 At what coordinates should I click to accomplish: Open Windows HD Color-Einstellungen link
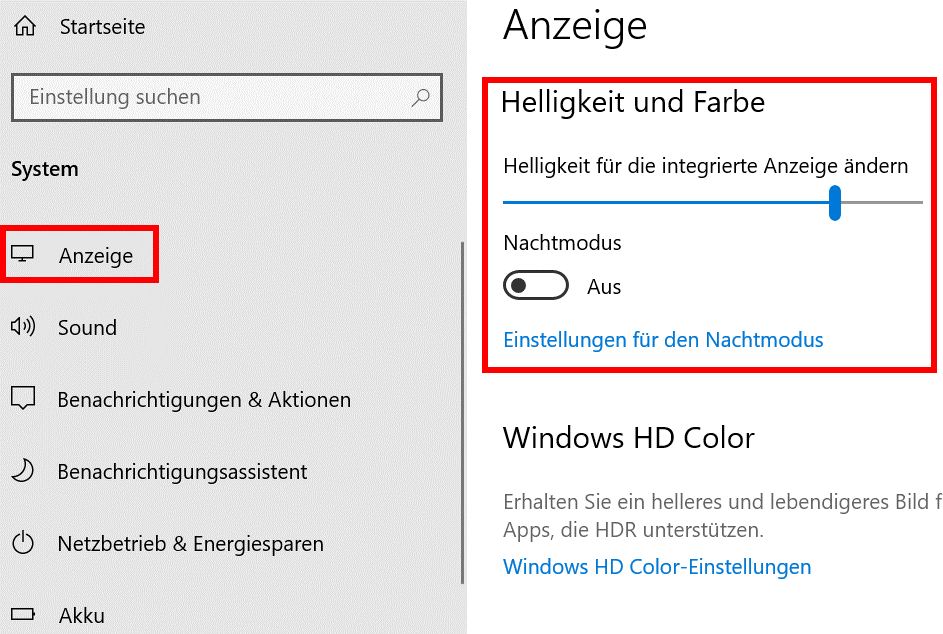pos(657,567)
